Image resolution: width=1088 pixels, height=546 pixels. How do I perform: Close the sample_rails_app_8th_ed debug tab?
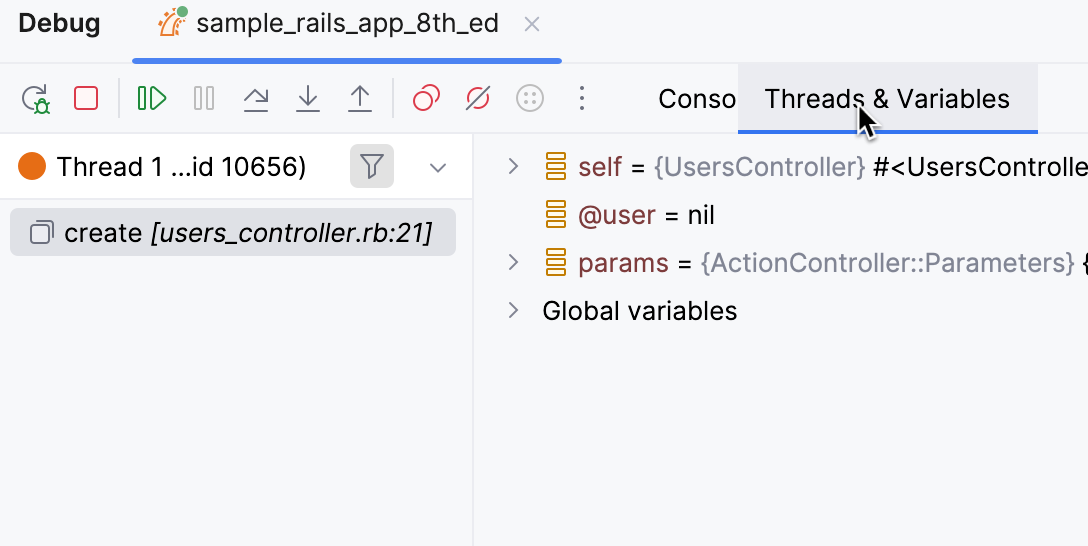pos(532,24)
